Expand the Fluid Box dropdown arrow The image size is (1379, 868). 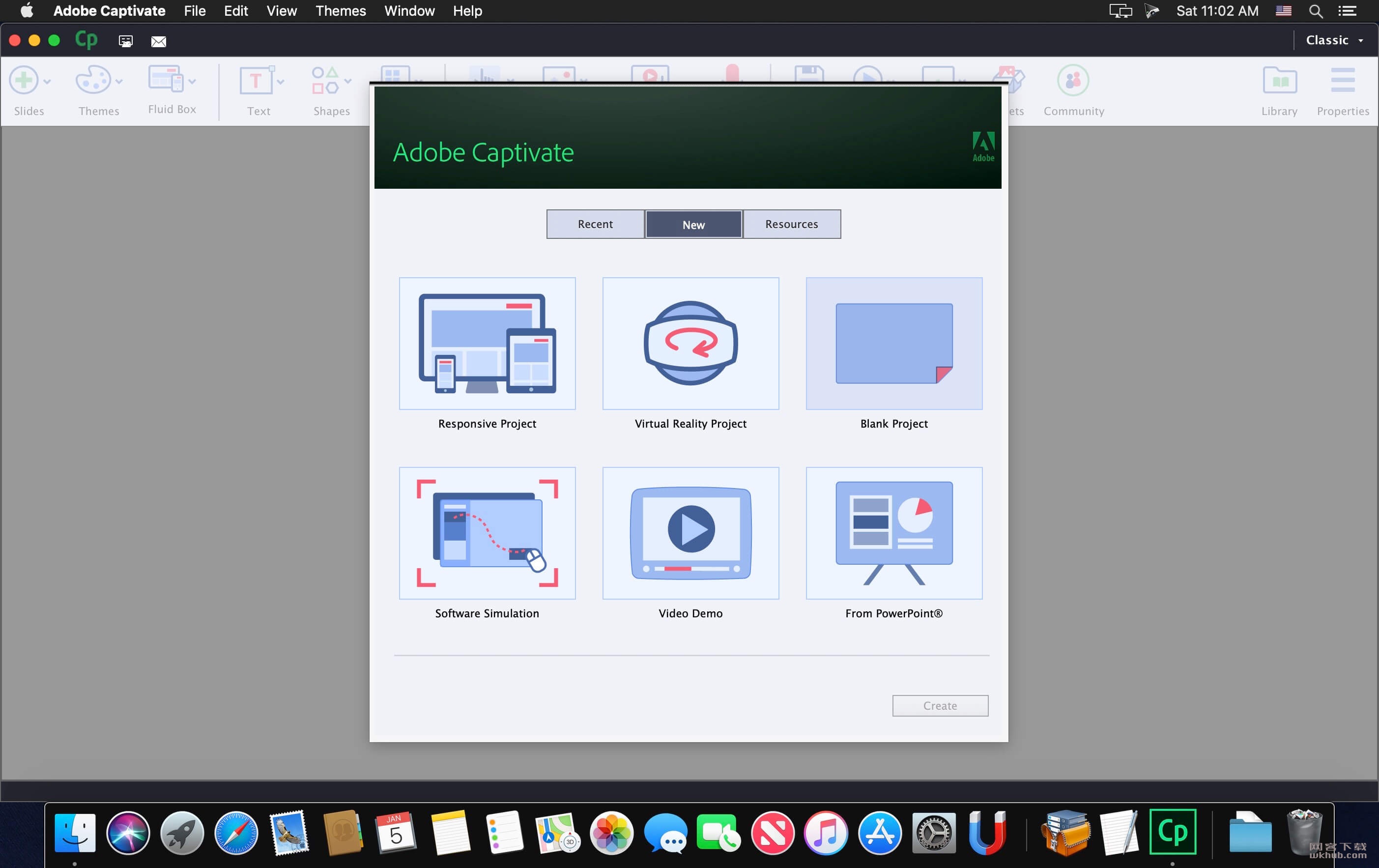(x=192, y=82)
